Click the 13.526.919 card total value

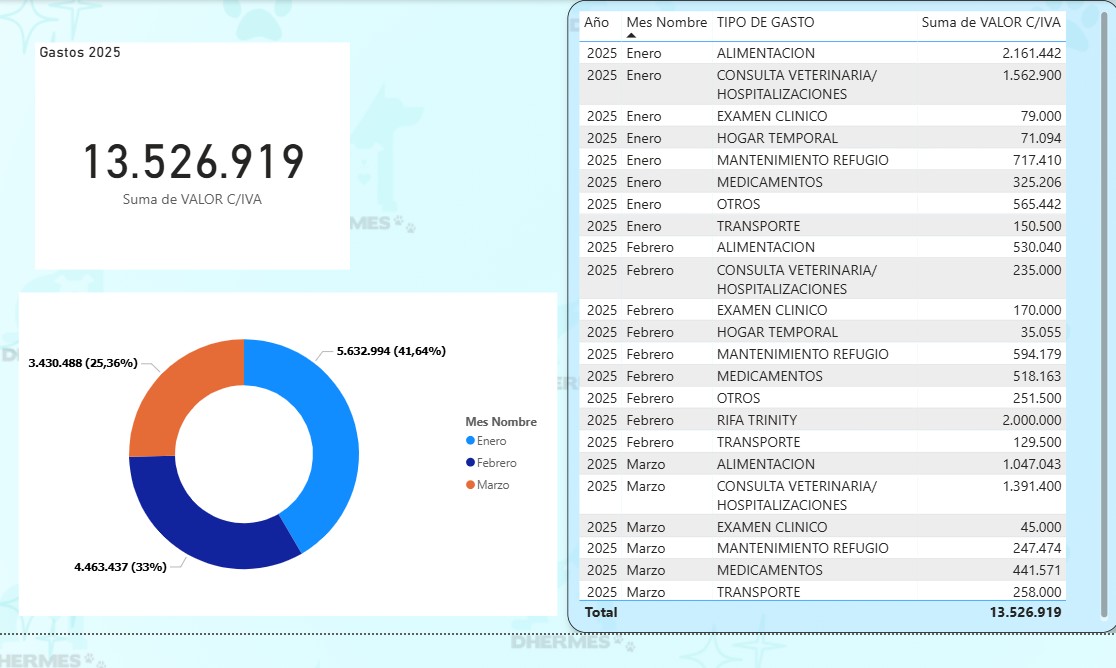[192, 163]
